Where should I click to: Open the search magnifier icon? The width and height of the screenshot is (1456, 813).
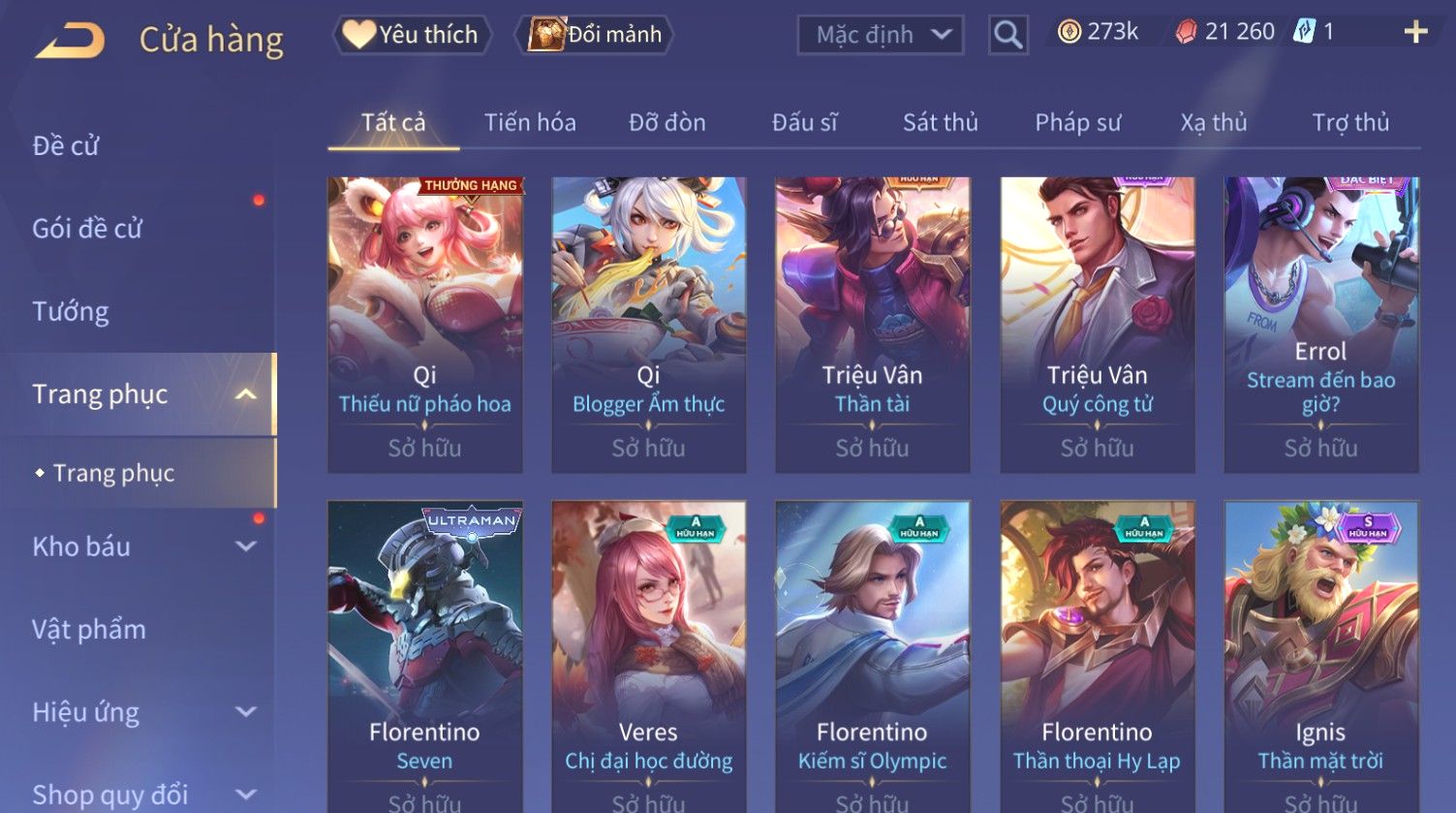tap(1007, 35)
